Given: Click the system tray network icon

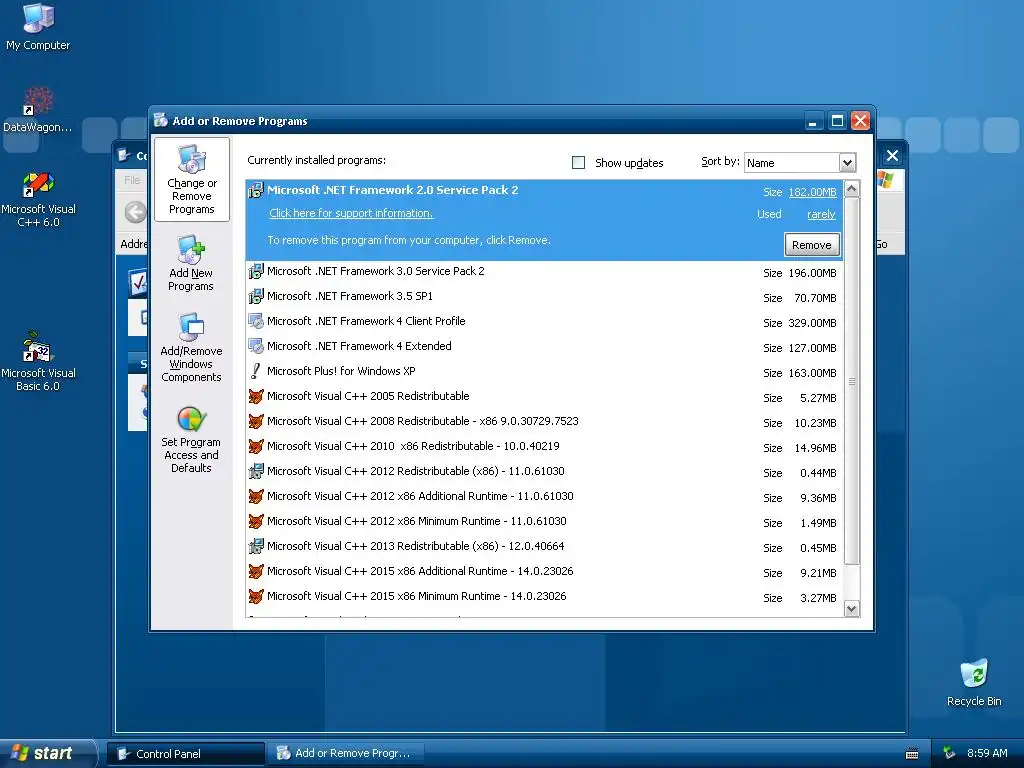Looking at the screenshot, I should pyautogui.click(x=949, y=754).
